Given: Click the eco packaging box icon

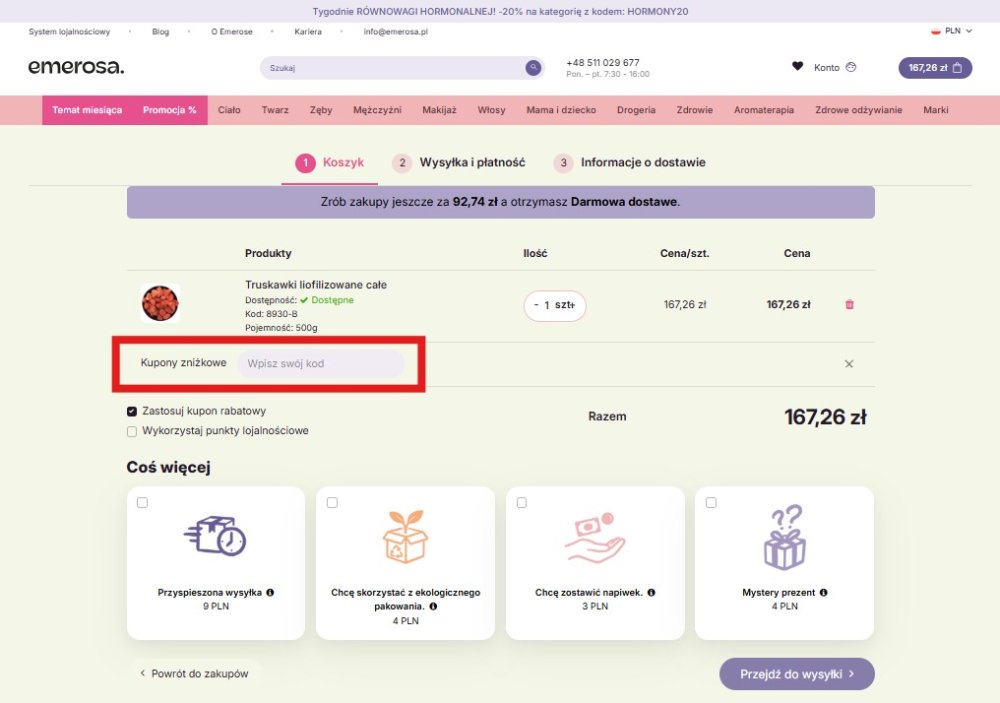Looking at the screenshot, I should 405,538.
